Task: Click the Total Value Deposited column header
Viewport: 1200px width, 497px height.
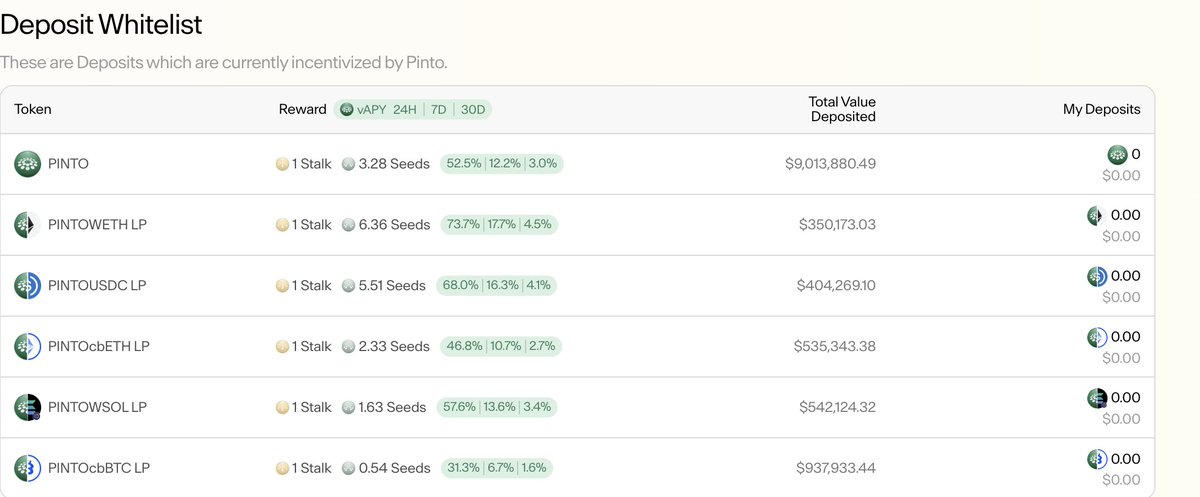Action: tap(842, 109)
